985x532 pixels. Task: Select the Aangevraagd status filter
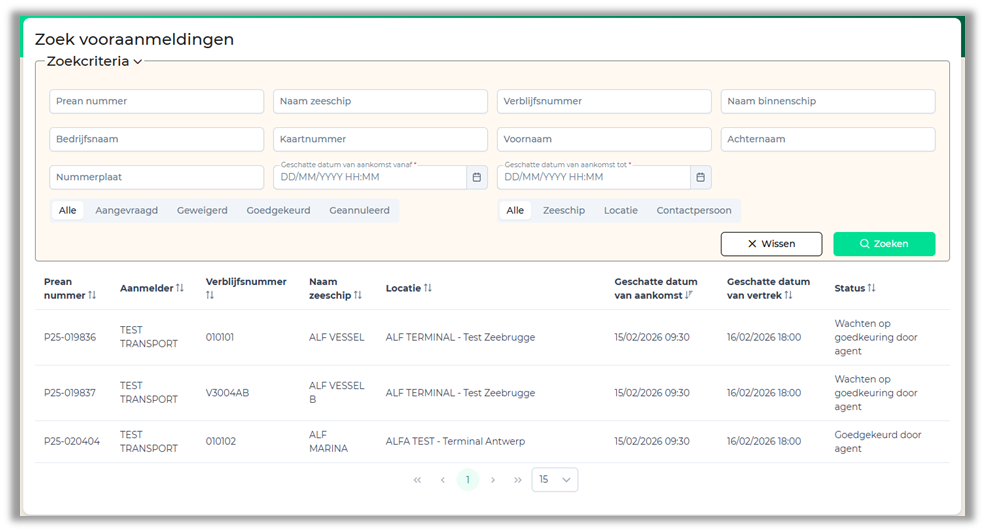[x=126, y=211]
